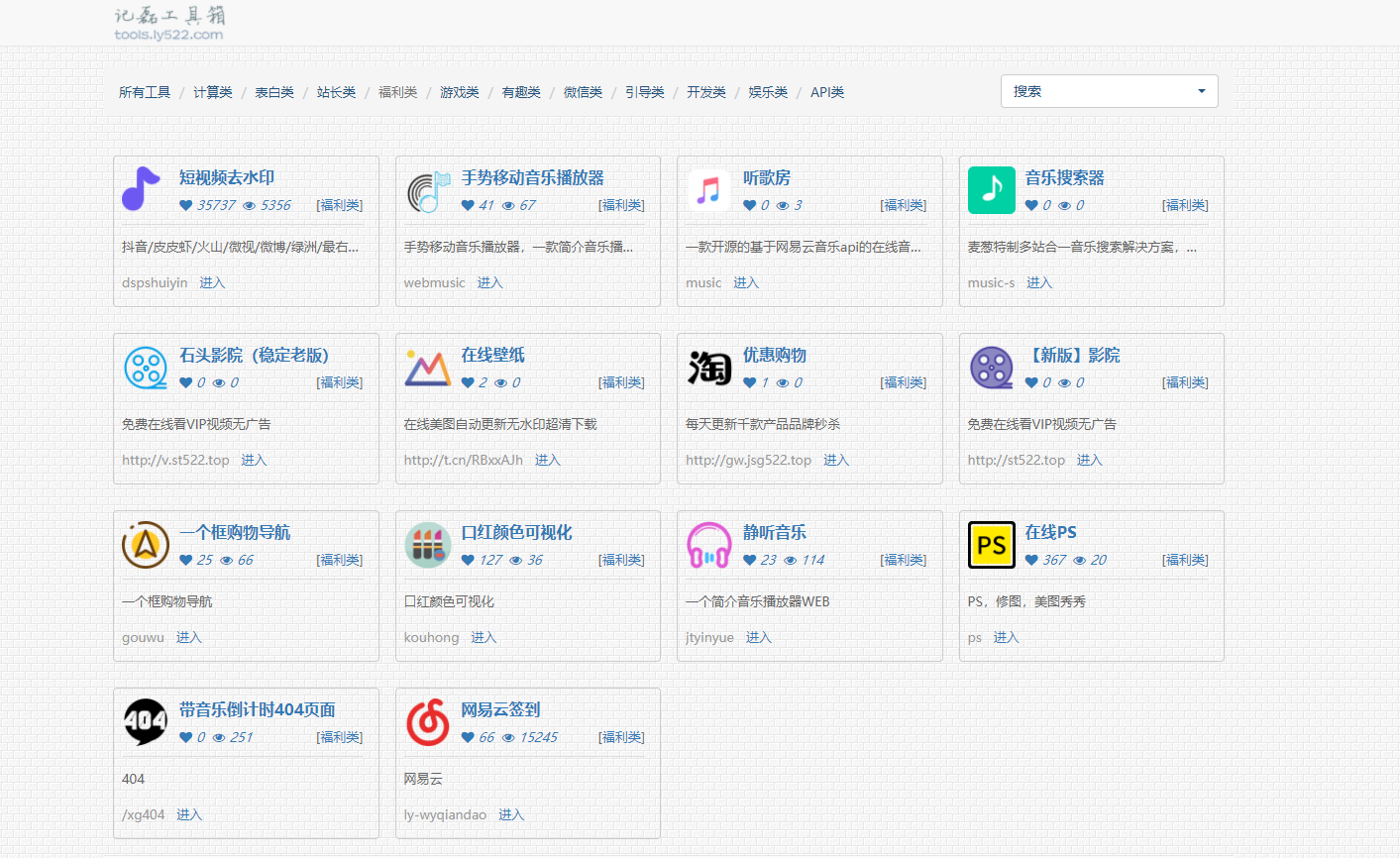Image resolution: width=1400 pixels, height=858 pixels.
Task: Open the 在线PS card via its PS icon
Action: (991, 544)
